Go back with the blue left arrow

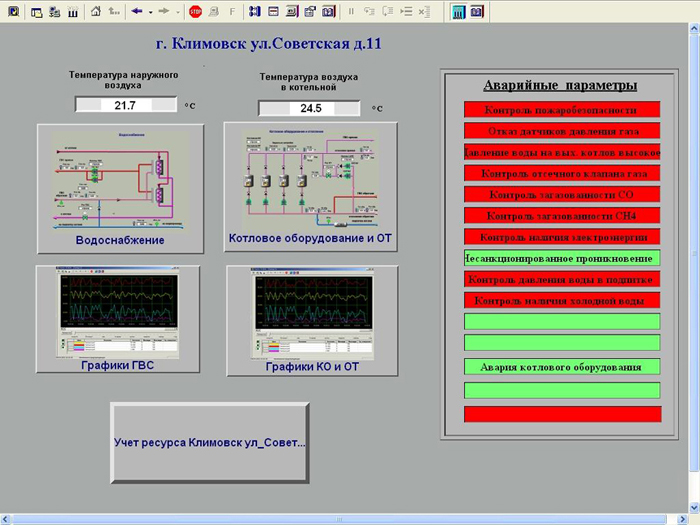137,12
